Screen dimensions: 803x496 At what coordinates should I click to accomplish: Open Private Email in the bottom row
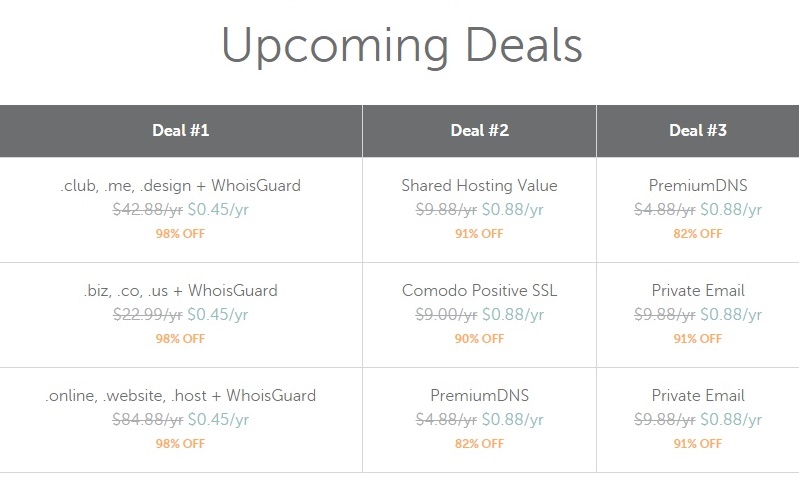tap(698, 396)
